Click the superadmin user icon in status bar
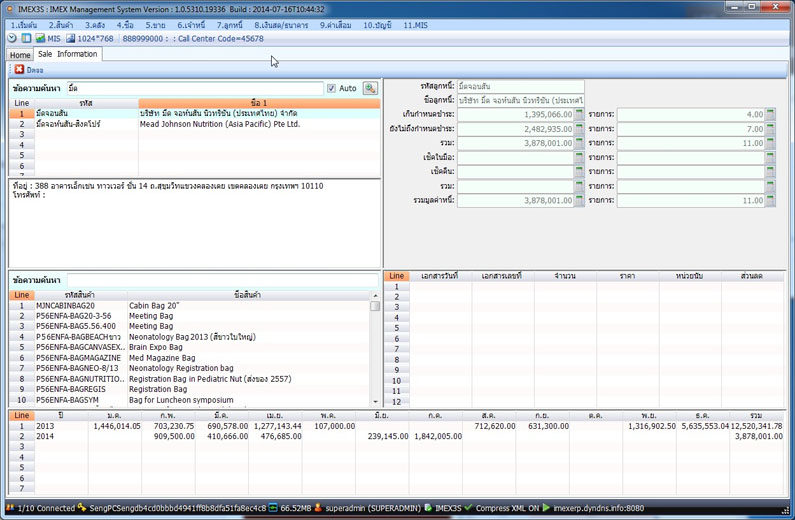This screenshot has height=520, width=795. 319,508
